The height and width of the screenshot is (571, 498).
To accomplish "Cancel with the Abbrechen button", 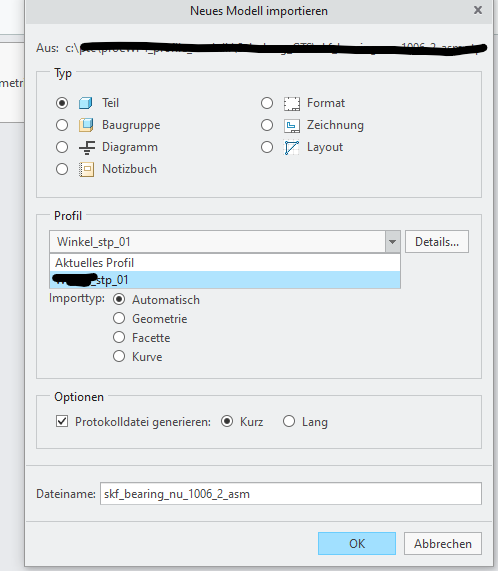I will coord(443,543).
